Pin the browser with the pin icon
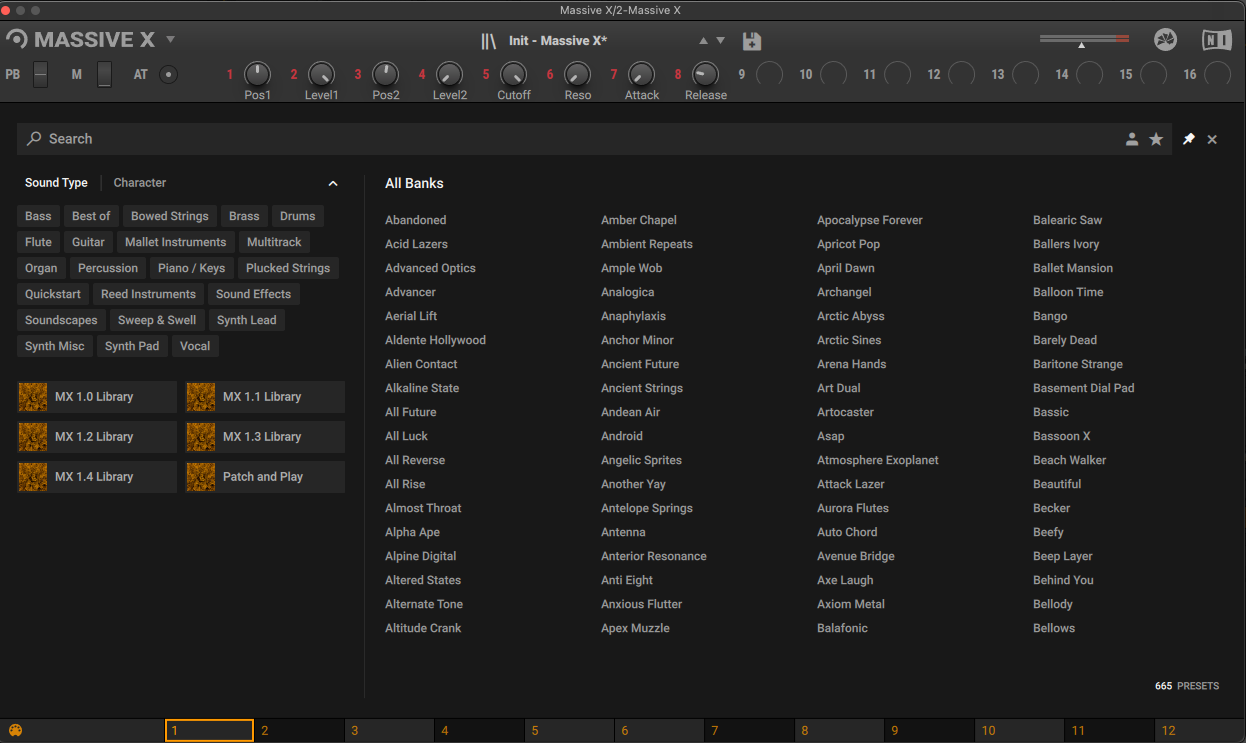Image resolution: width=1246 pixels, height=743 pixels. click(1188, 139)
